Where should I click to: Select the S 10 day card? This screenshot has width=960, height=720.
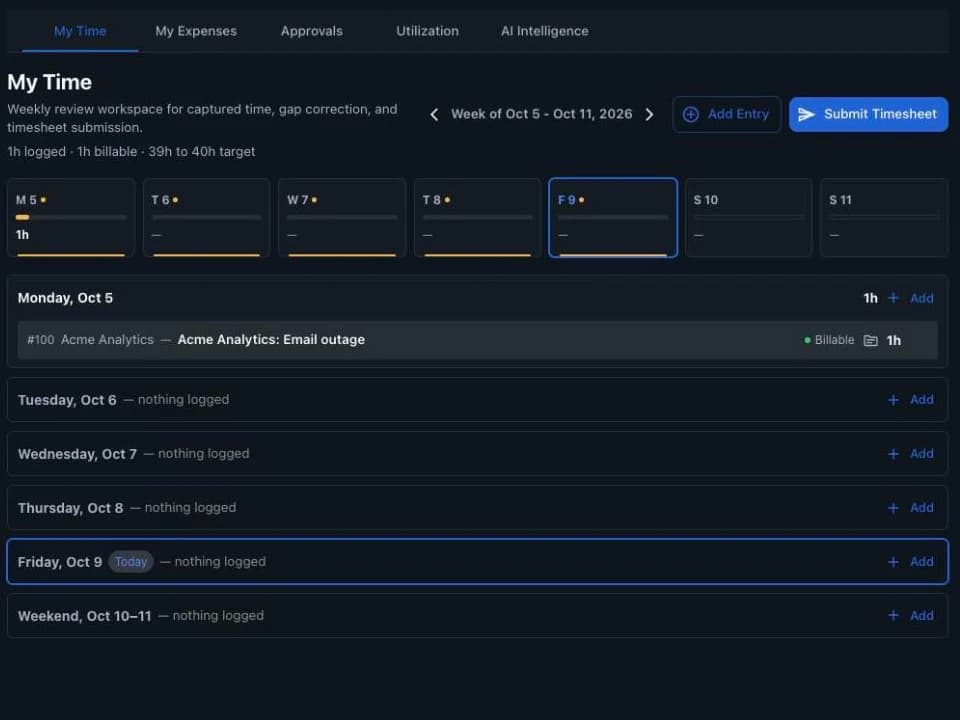749,218
